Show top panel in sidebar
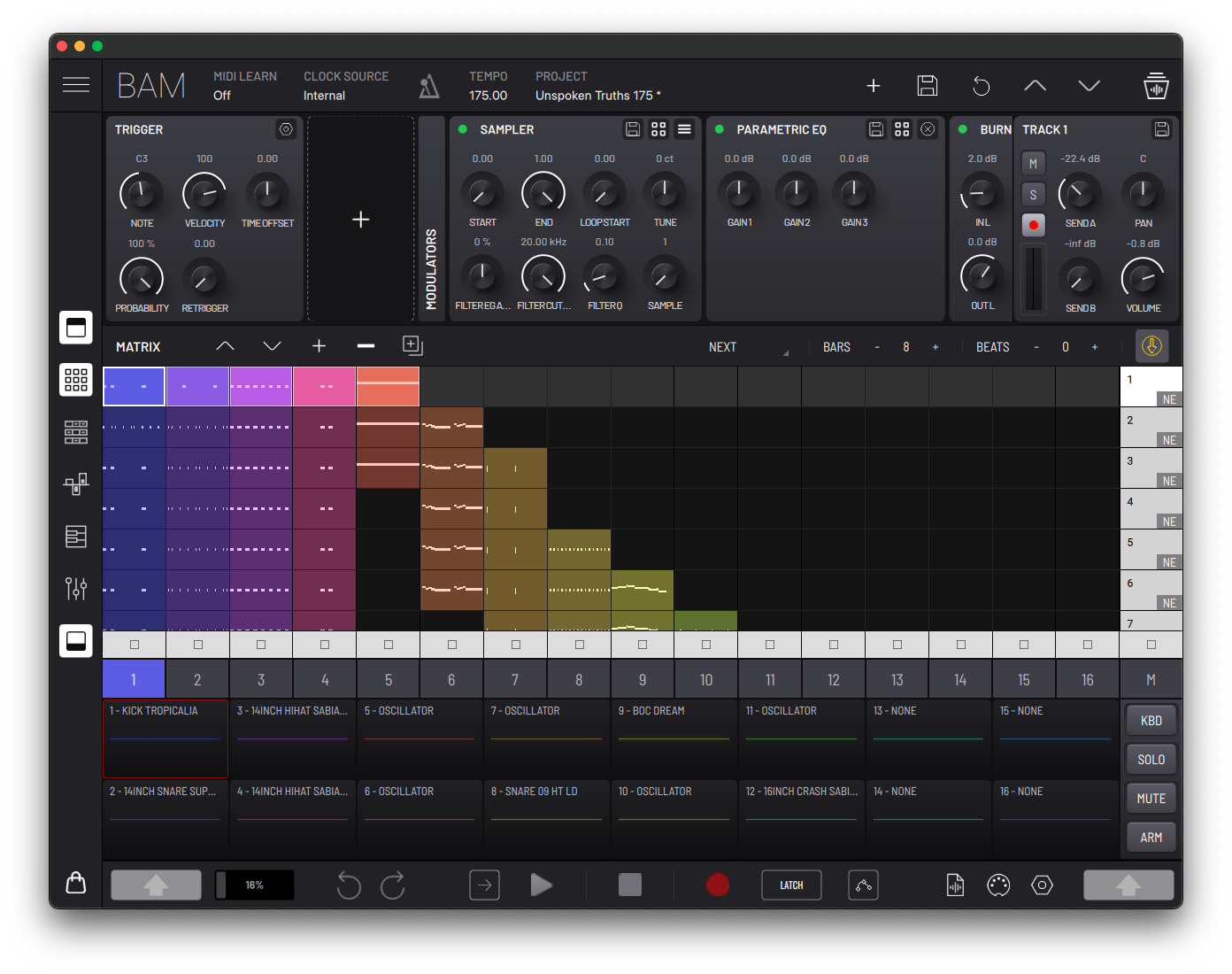1232x974 pixels. tap(76, 328)
